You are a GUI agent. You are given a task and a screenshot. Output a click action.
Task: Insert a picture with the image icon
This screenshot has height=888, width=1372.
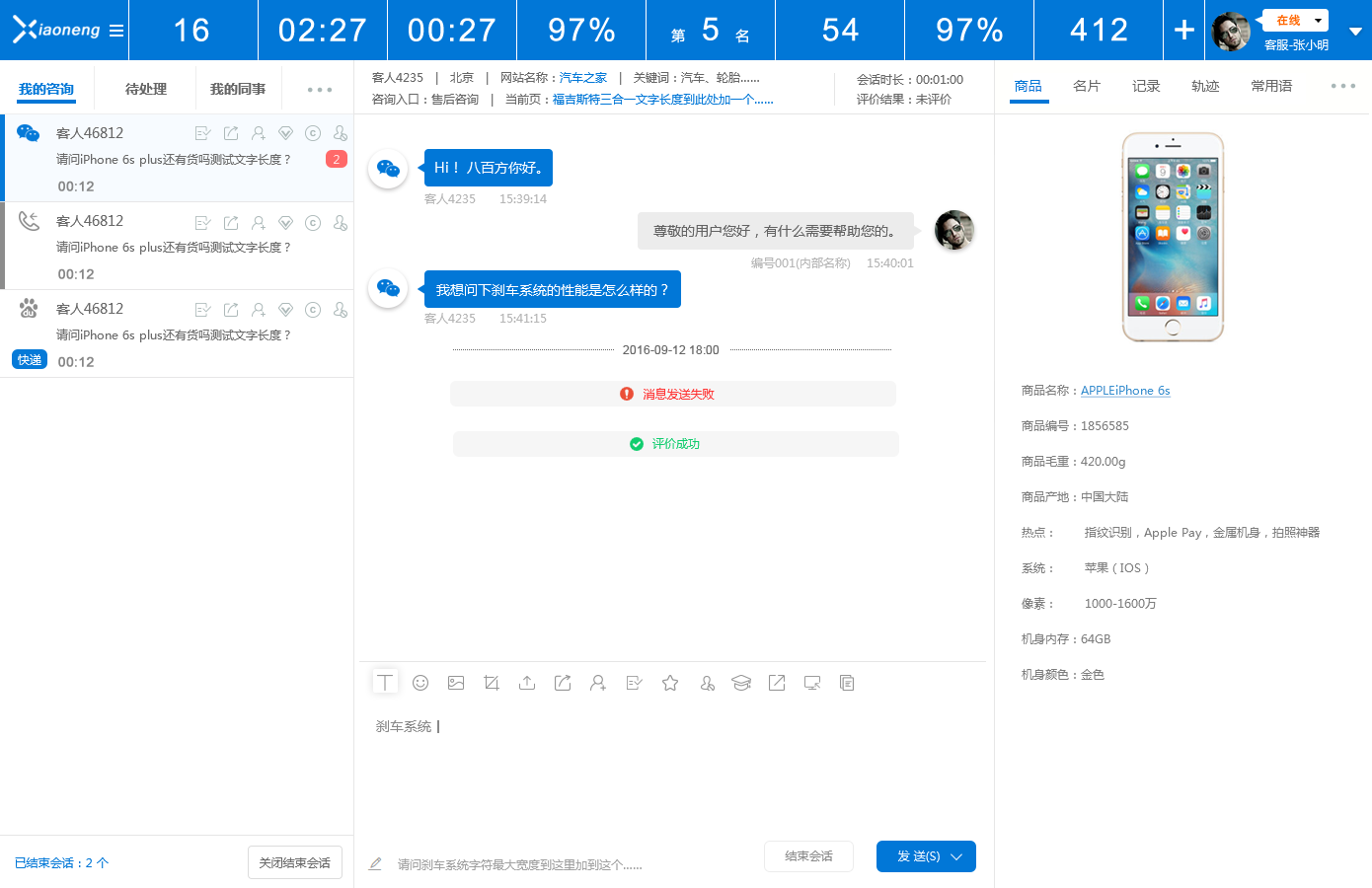pos(456,683)
